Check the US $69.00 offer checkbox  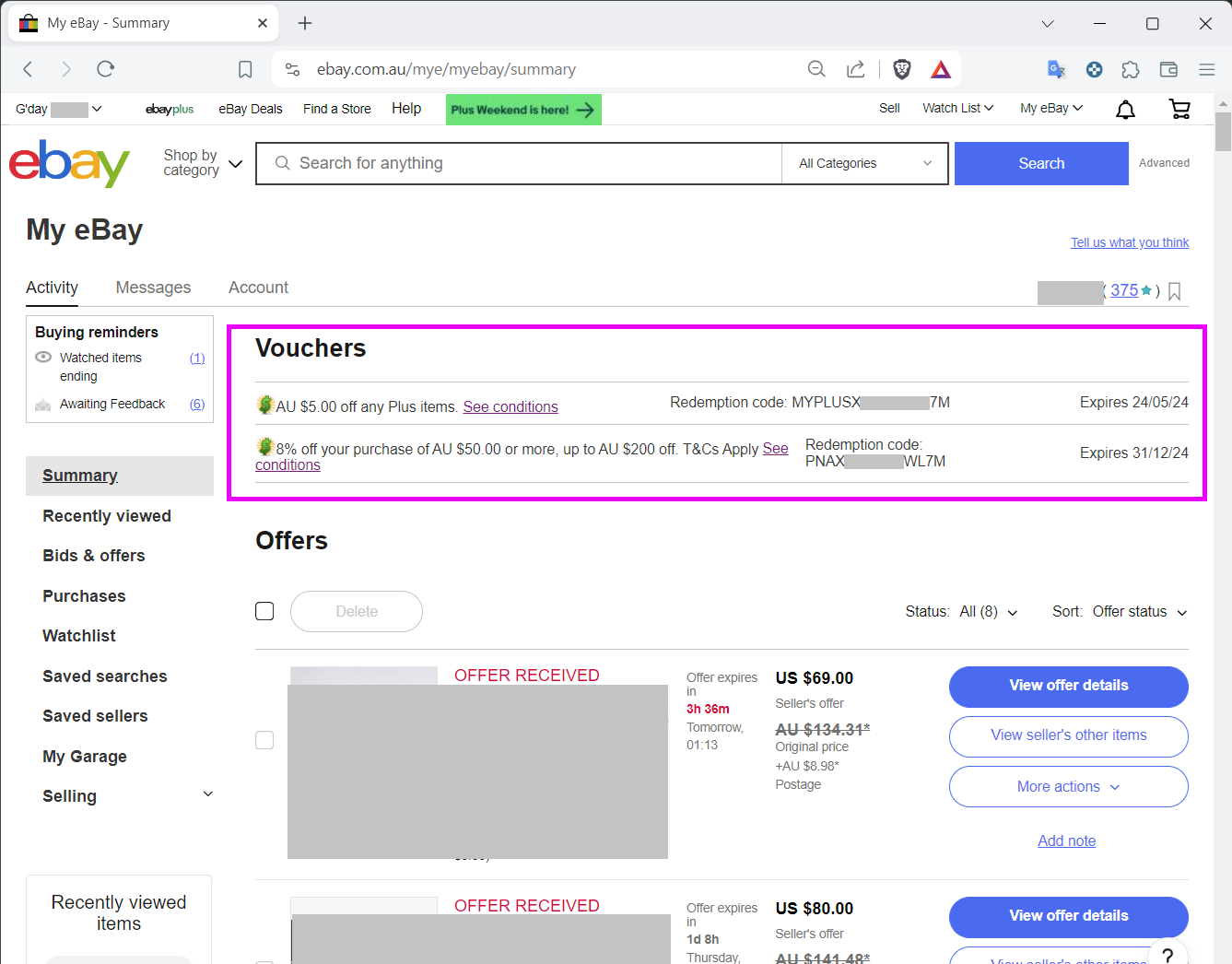(264, 740)
